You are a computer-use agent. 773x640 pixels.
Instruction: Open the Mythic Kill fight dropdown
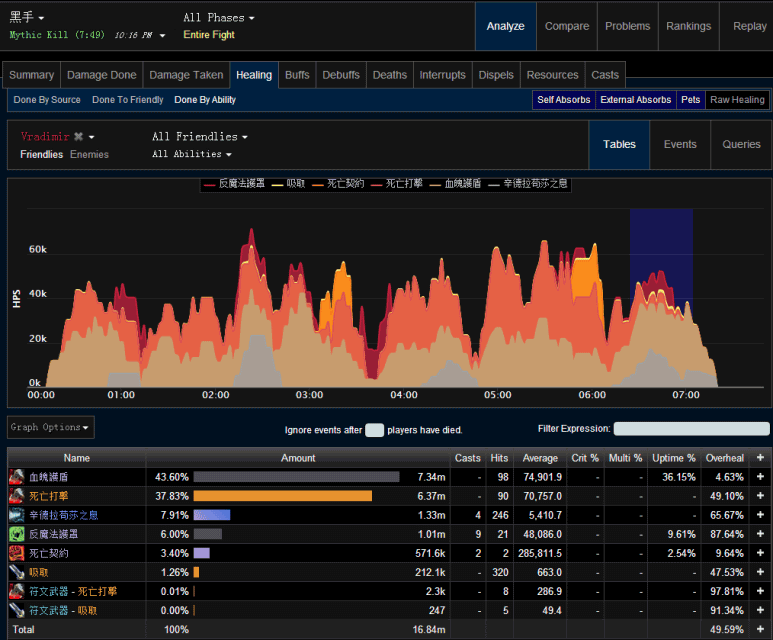[87, 35]
